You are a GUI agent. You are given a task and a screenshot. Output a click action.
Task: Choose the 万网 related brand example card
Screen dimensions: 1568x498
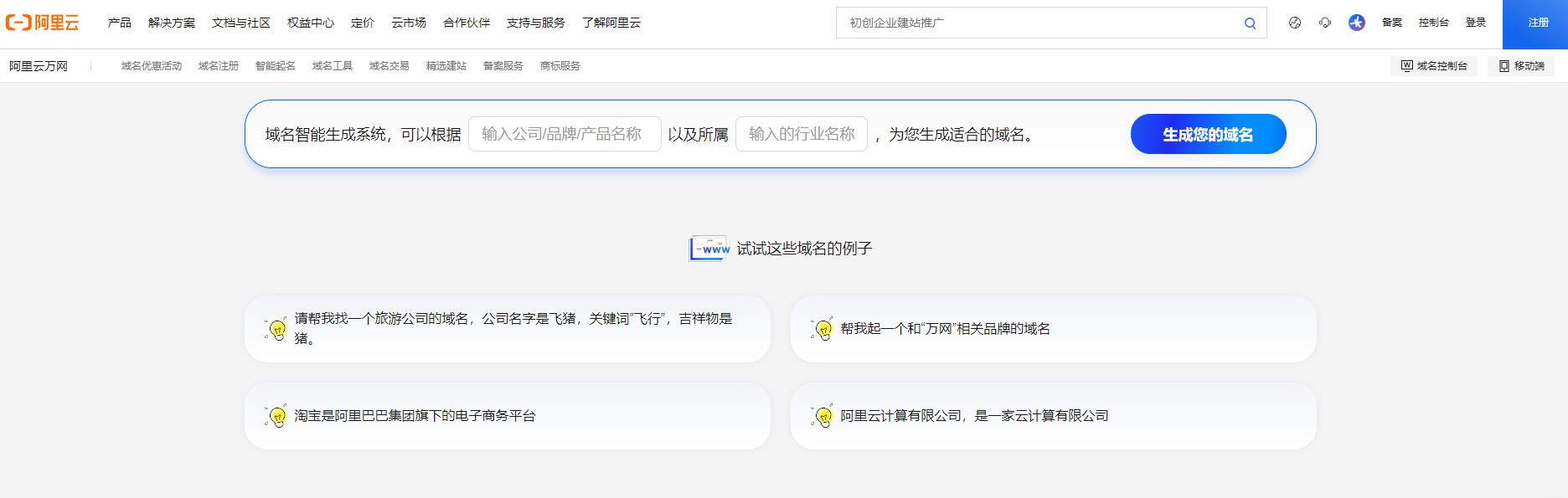pos(1054,329)
